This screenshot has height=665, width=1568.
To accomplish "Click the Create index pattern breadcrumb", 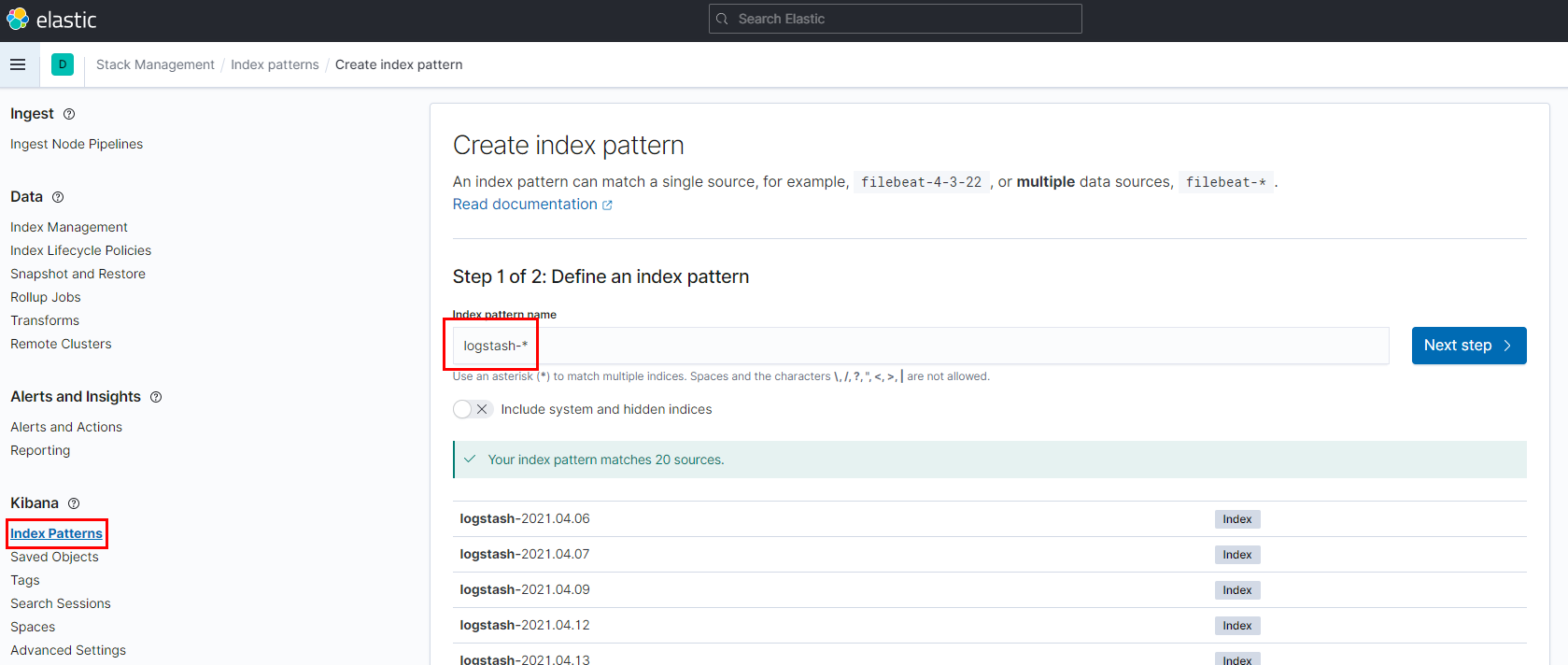I will [399, 64].
